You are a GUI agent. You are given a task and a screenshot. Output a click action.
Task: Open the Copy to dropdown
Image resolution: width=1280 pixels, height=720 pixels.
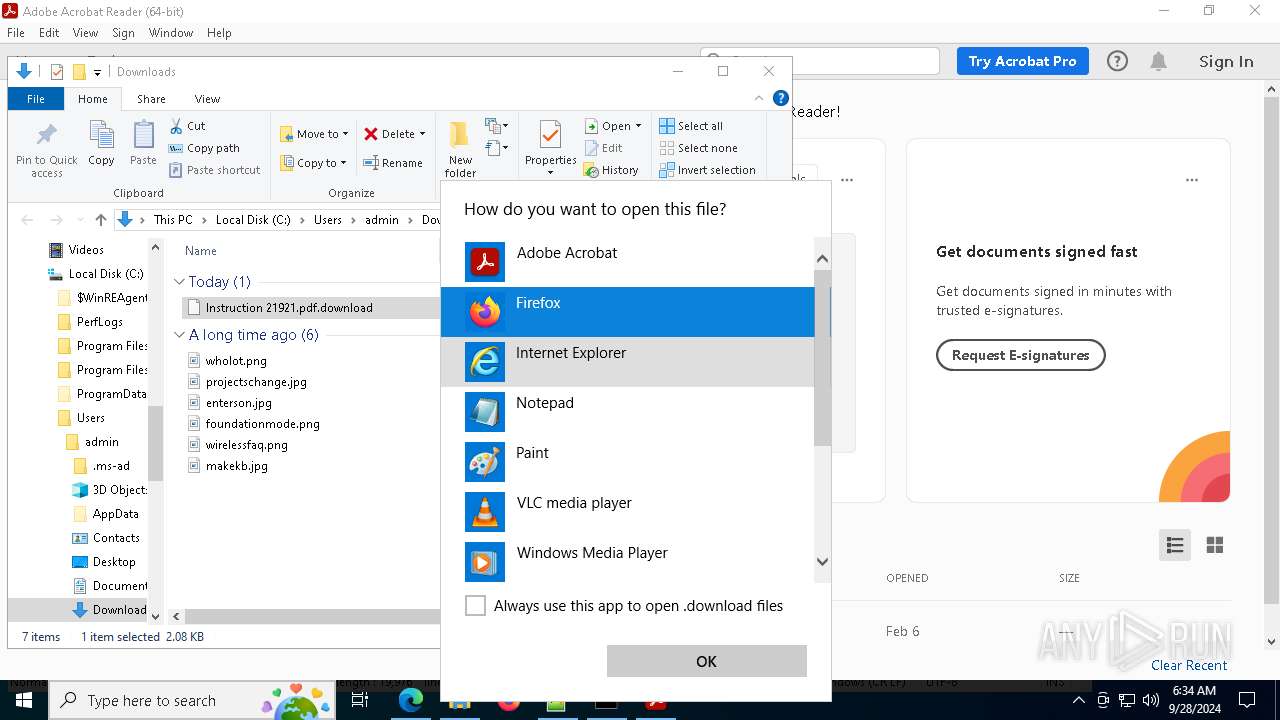(x=313, y=163)
